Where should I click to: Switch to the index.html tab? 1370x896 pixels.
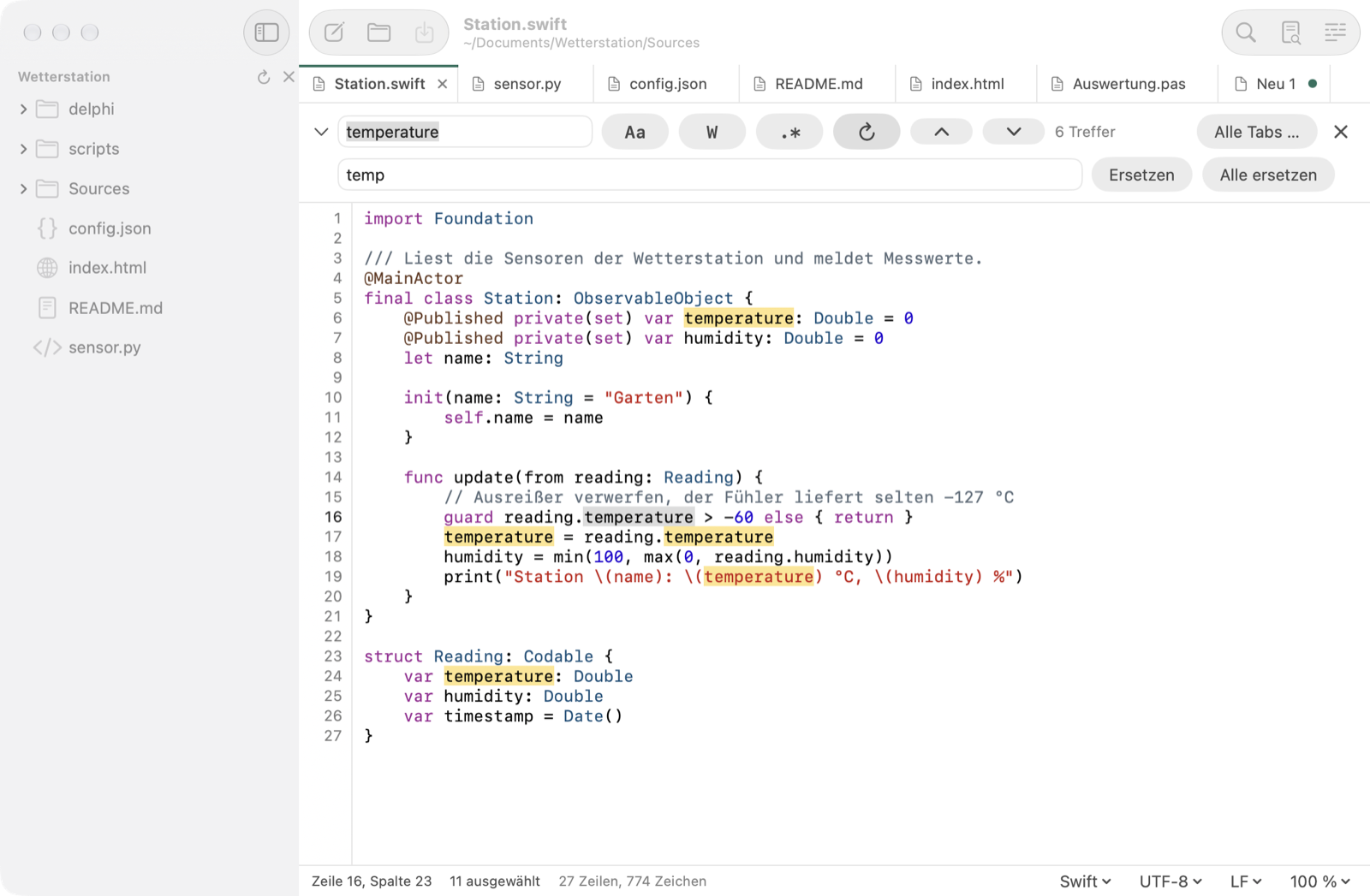tap(966, 84)
